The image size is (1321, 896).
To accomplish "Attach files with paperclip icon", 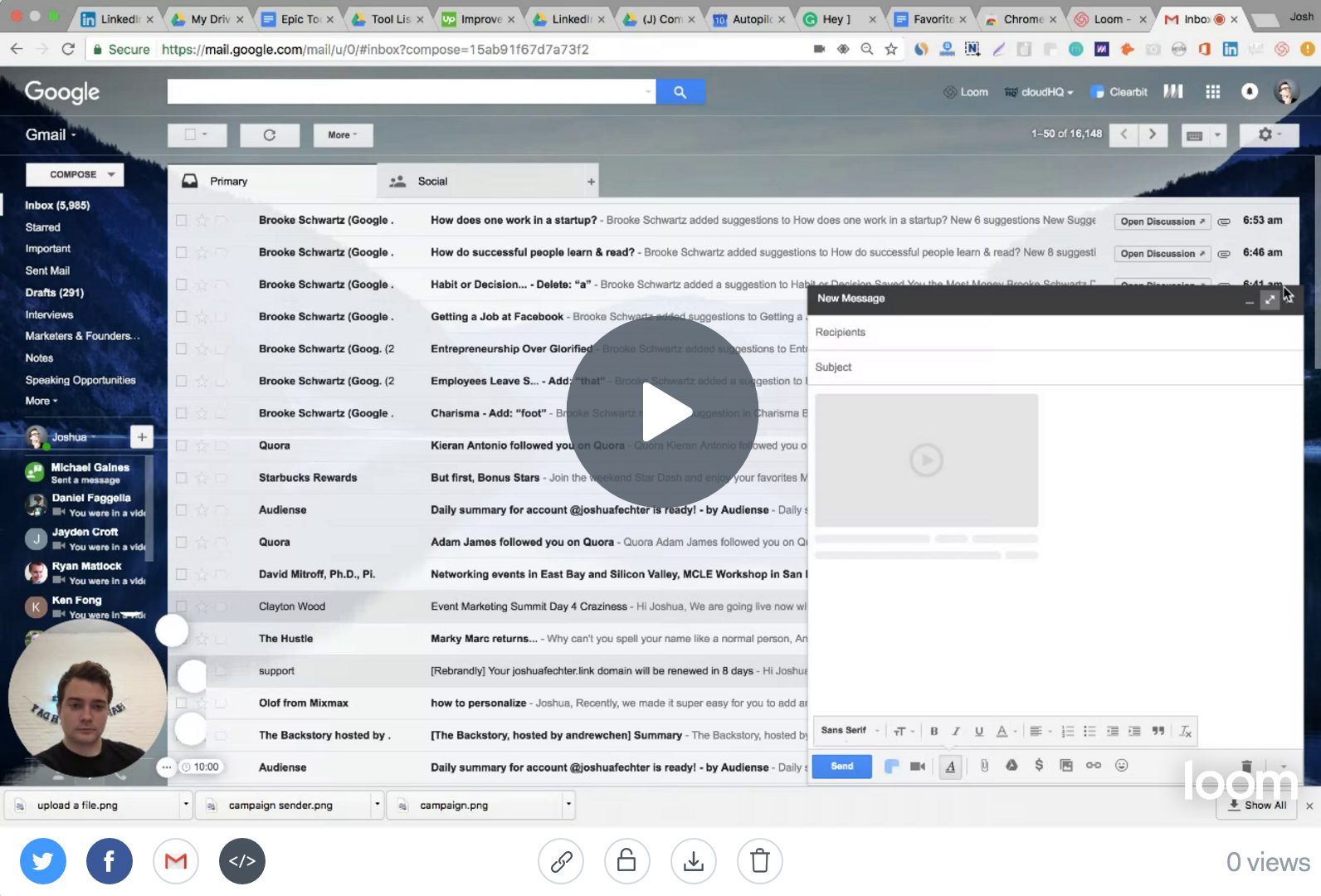I will point(984,766).
